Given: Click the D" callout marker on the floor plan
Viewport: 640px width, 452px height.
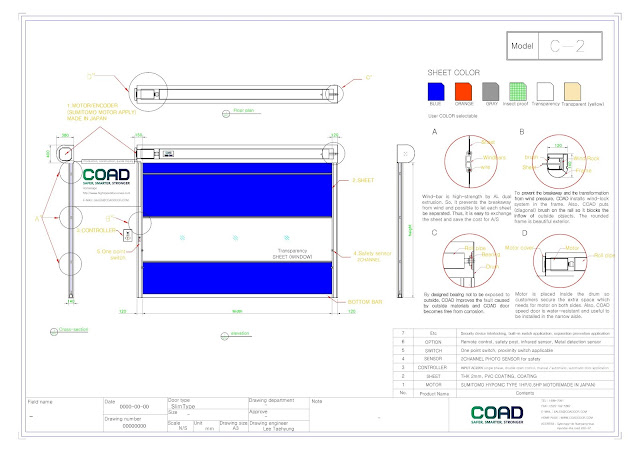Looking at the screenshot, I should (91, 76).
